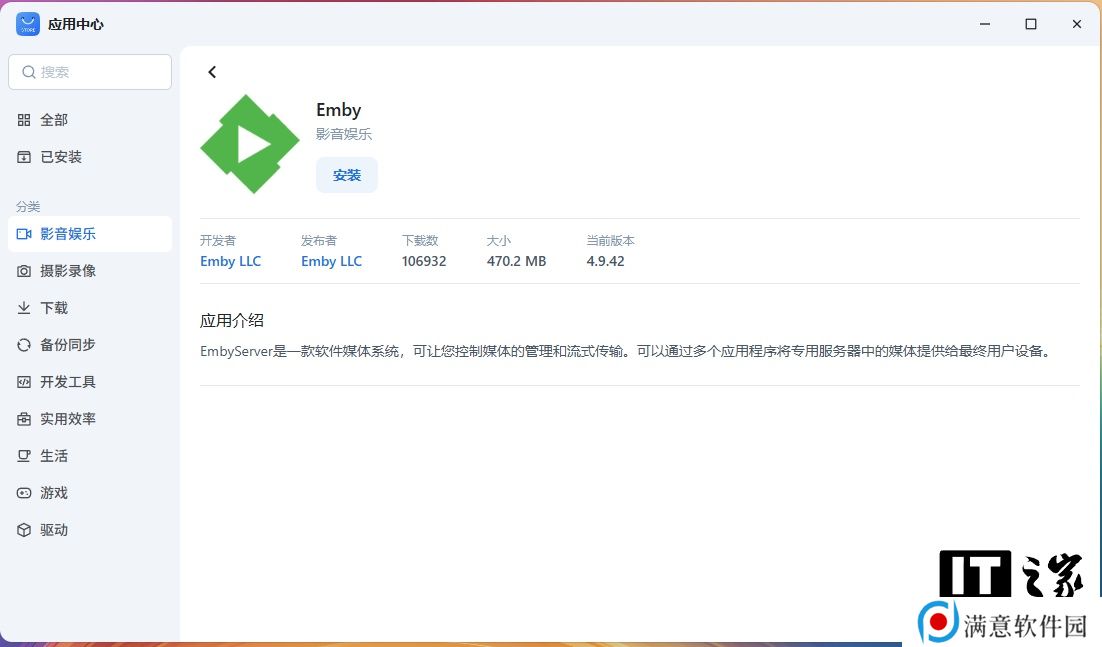Click the back arrow icon
Image resolution: width=1102 pixels, height=647 pixels.
(212, 72)
